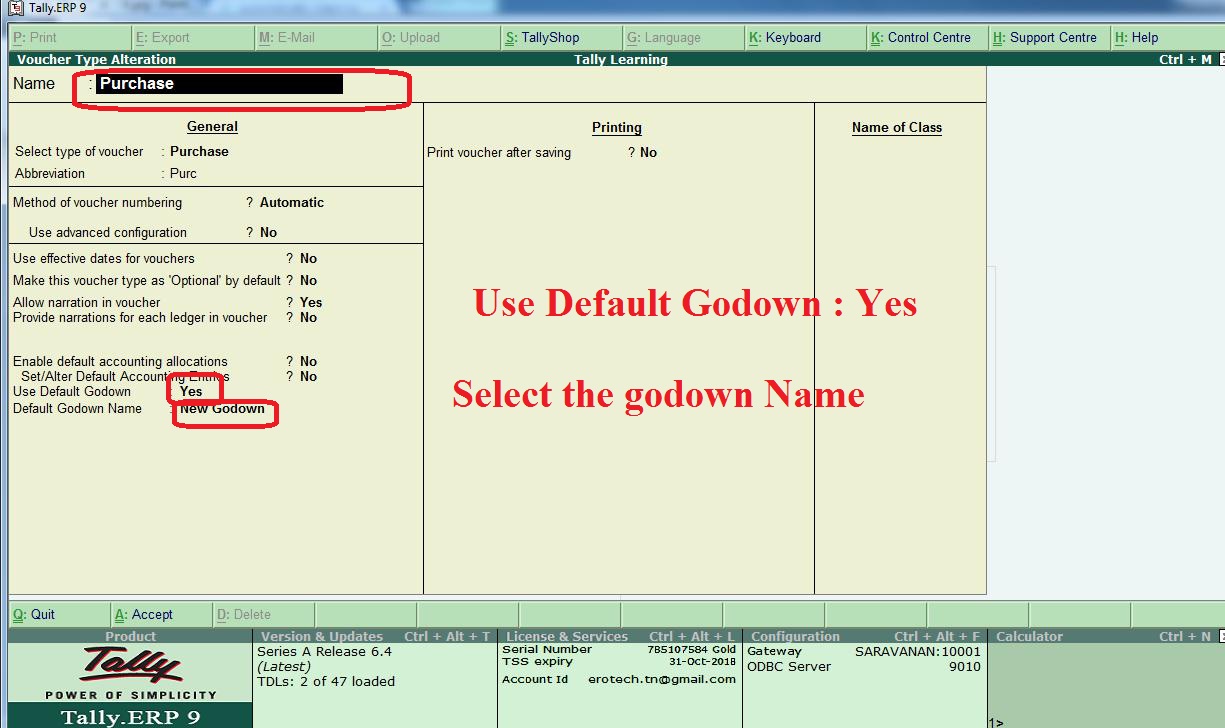The image size is (1225, 728).
Task: Click ODBC Server 9010 entry
Action: (x=864, y=667)
